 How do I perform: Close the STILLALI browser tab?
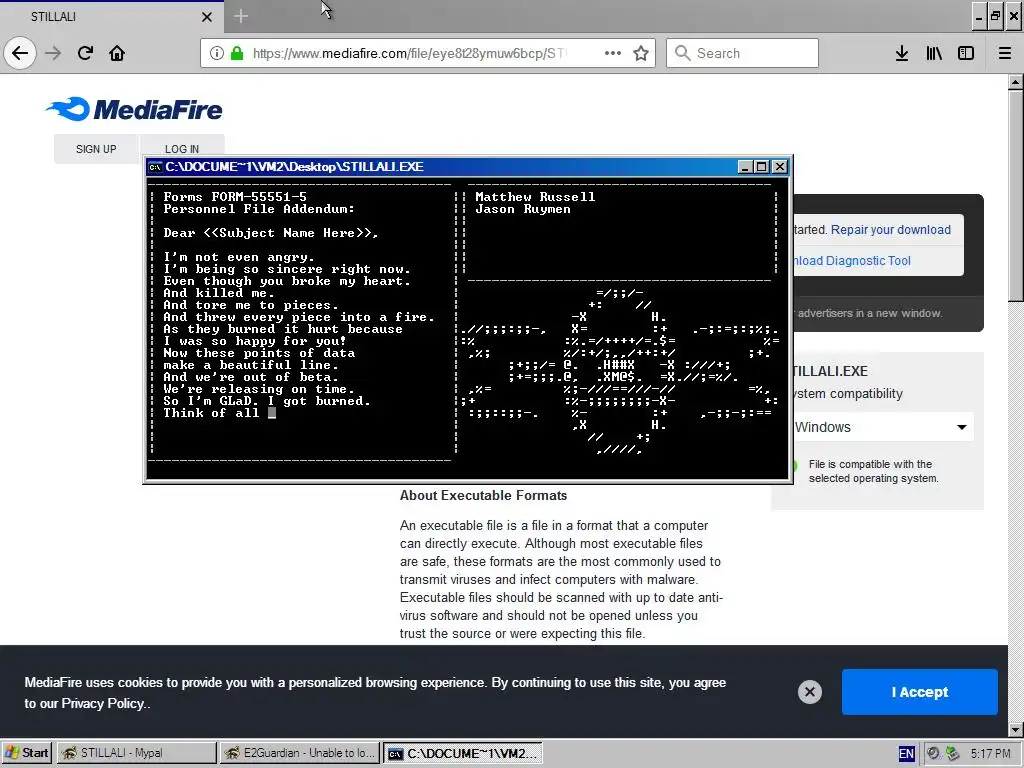pos(207,17)
